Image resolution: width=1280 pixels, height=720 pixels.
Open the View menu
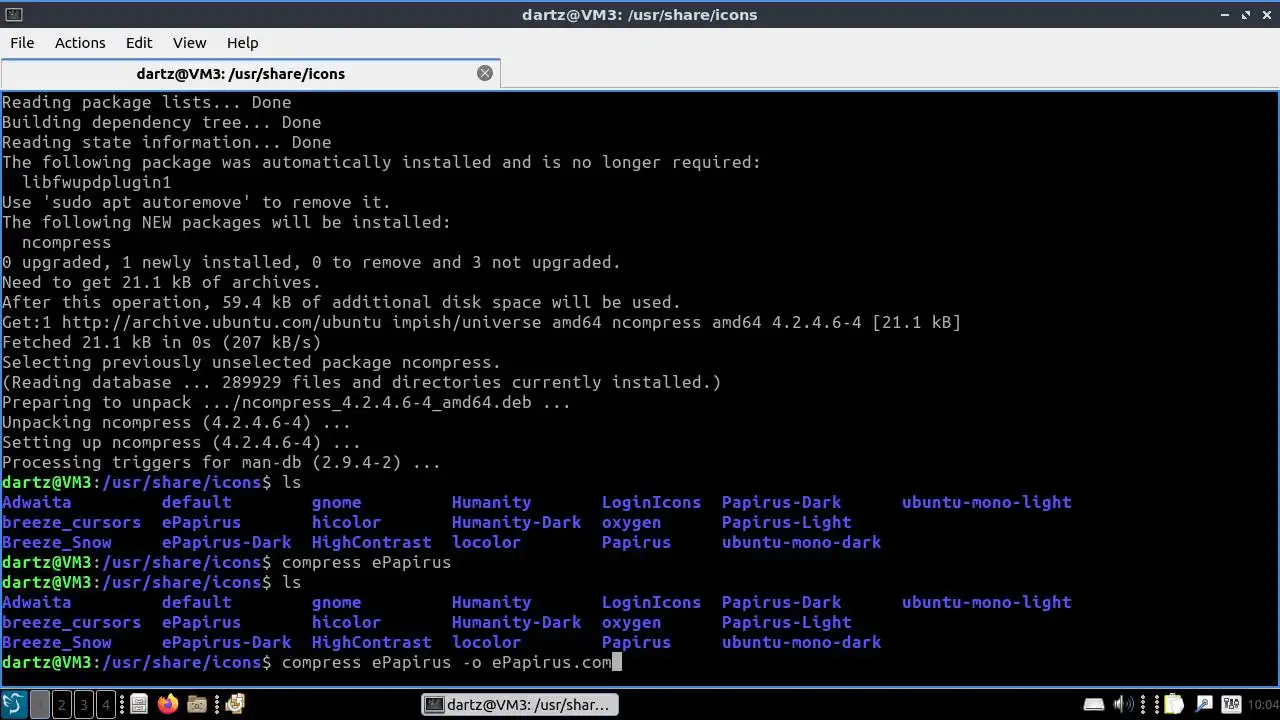189,43
